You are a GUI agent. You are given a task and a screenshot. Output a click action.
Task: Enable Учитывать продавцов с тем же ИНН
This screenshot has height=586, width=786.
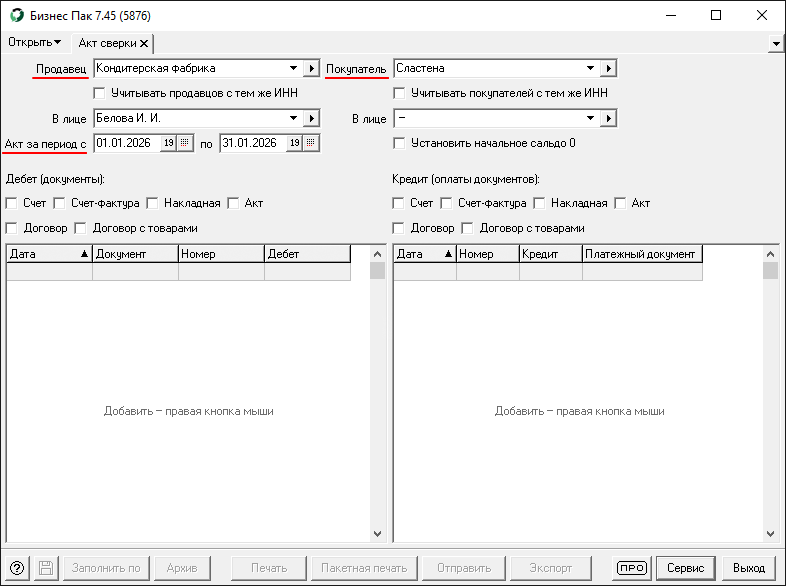(x=100, y=93)
